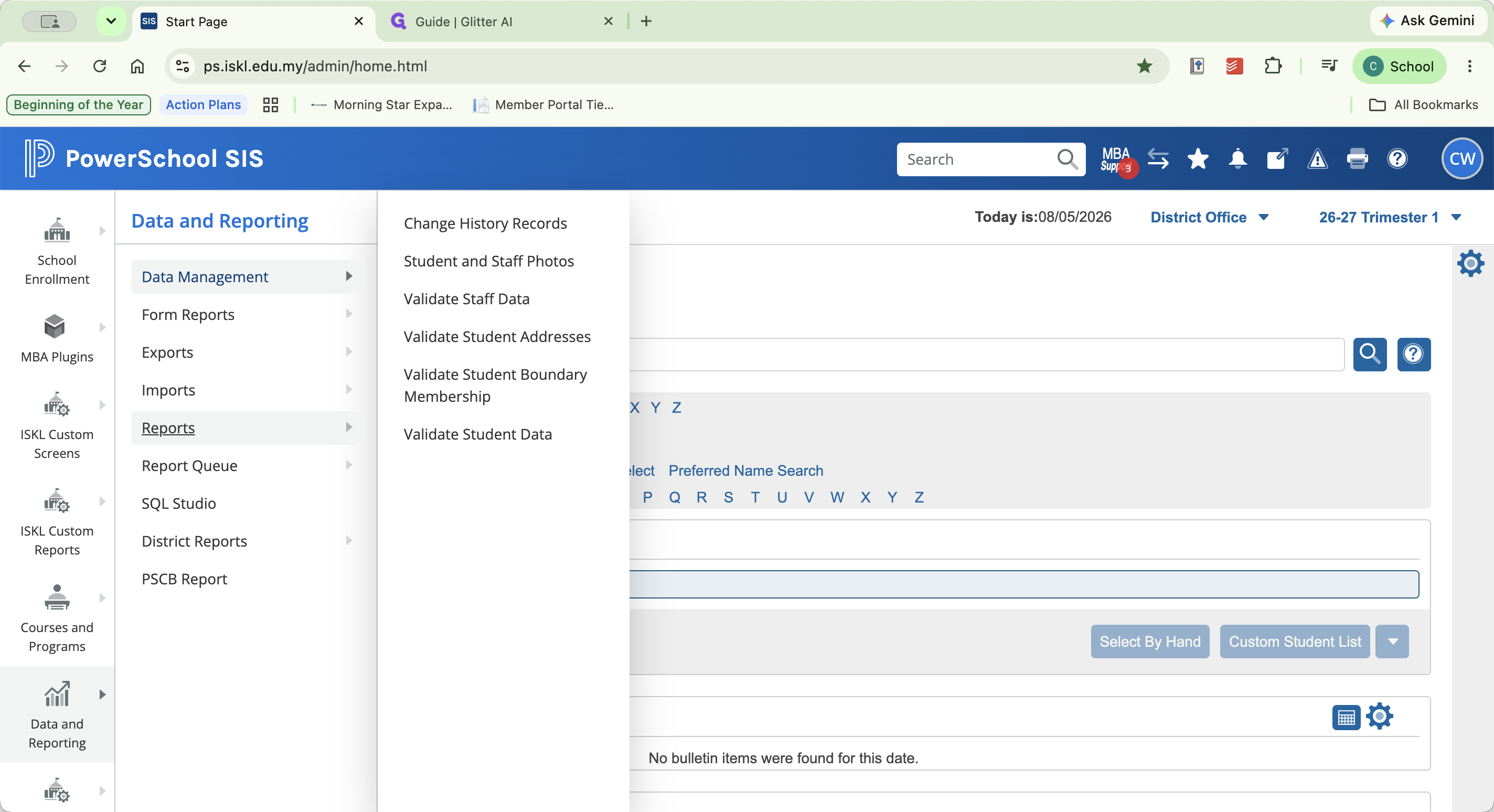Expand Reports submenu
1494x812 pixels.
(246, 428)
